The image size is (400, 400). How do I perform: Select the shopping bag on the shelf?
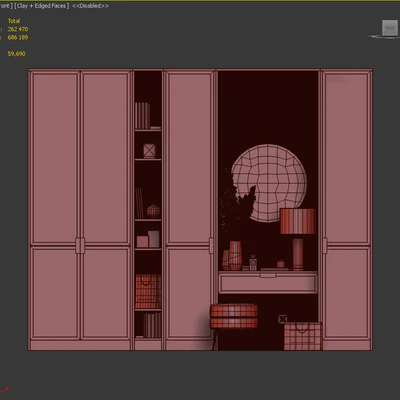tap(148, 291)
